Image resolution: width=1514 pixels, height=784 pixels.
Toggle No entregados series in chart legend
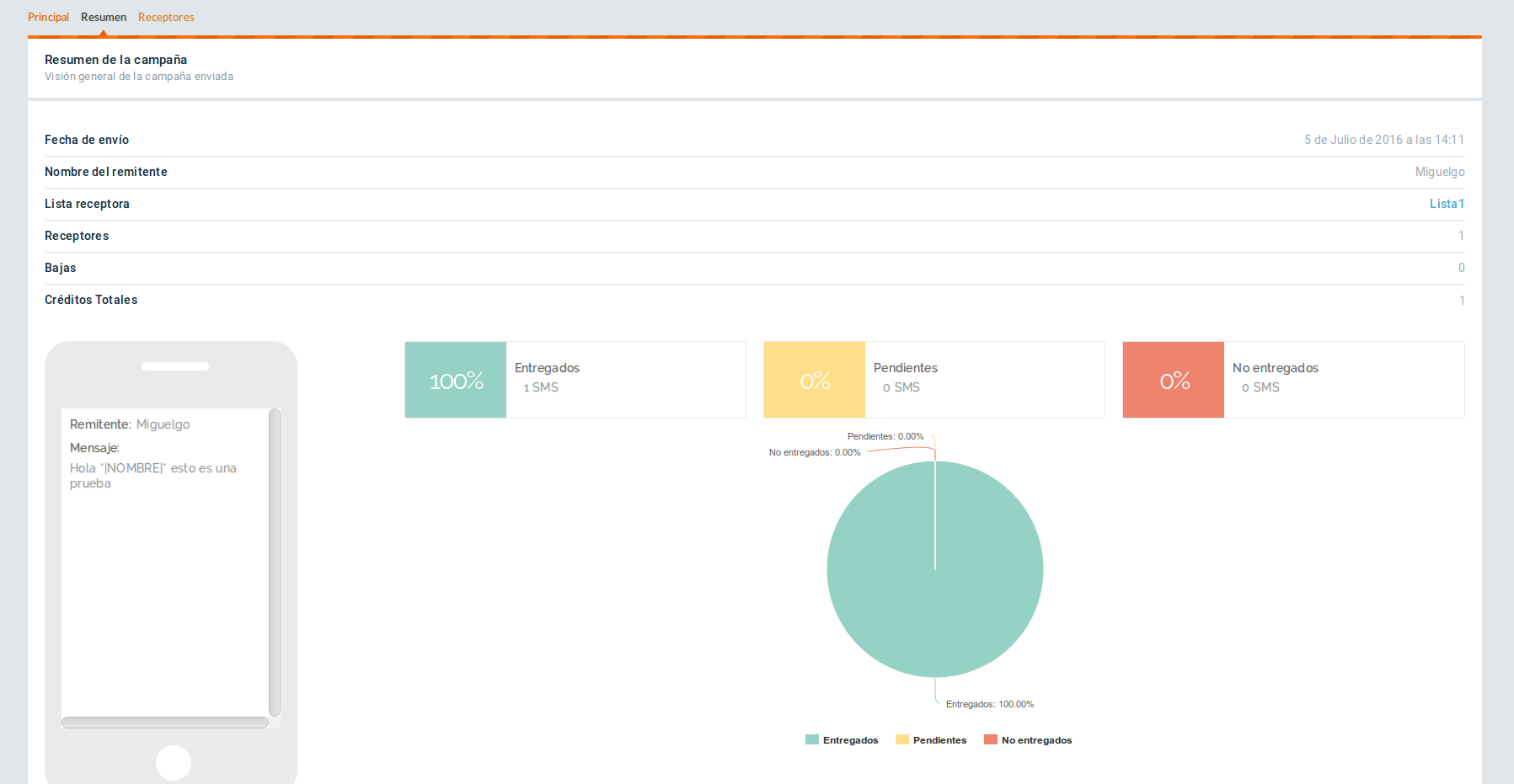(x=1029, y=740)
